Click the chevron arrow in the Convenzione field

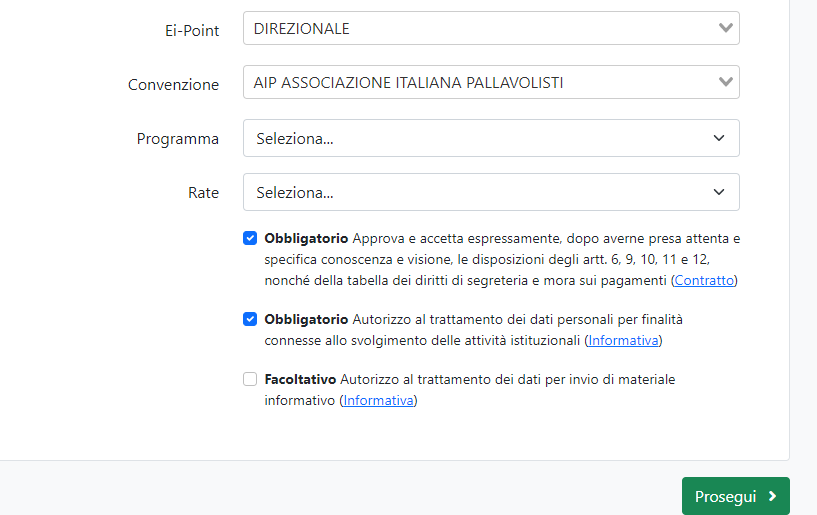[725, 82]
